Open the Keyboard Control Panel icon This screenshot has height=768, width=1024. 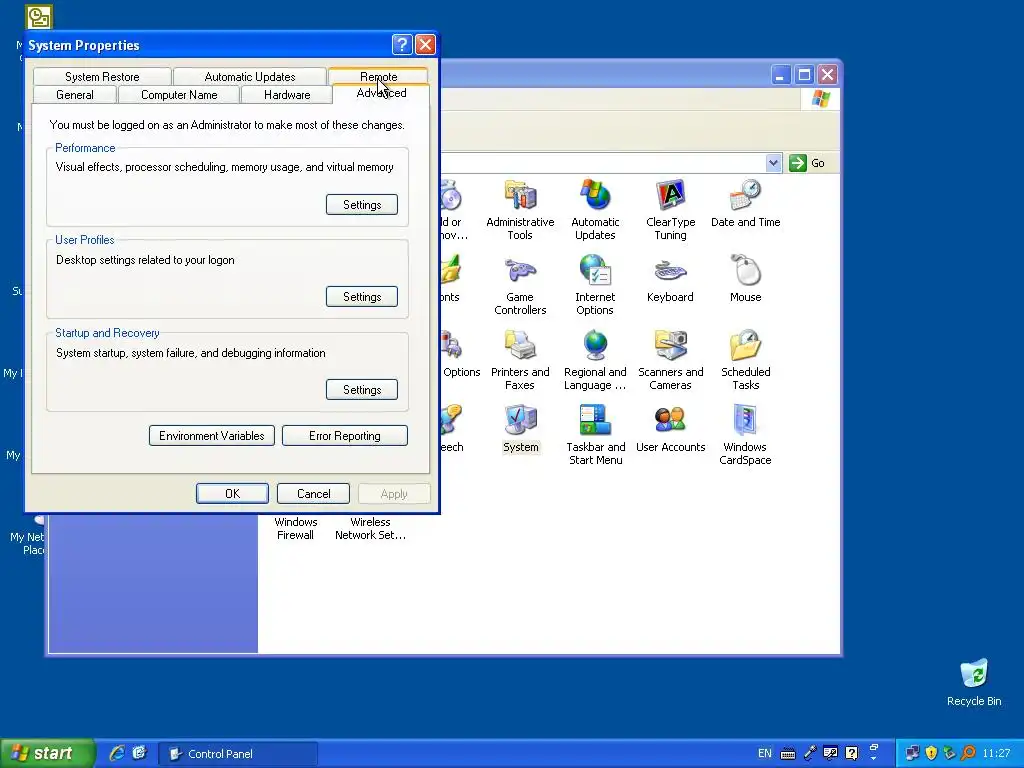(670, 279)
